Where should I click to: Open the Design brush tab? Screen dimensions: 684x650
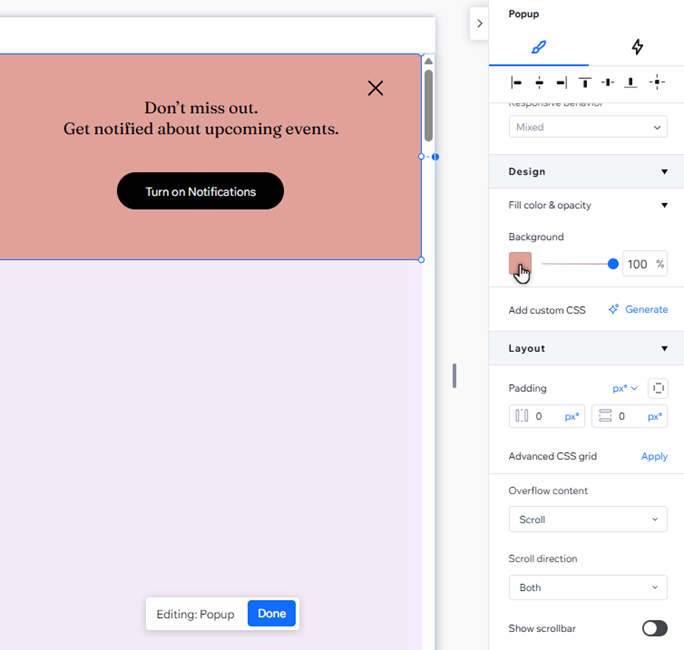(x=539, y=47)
